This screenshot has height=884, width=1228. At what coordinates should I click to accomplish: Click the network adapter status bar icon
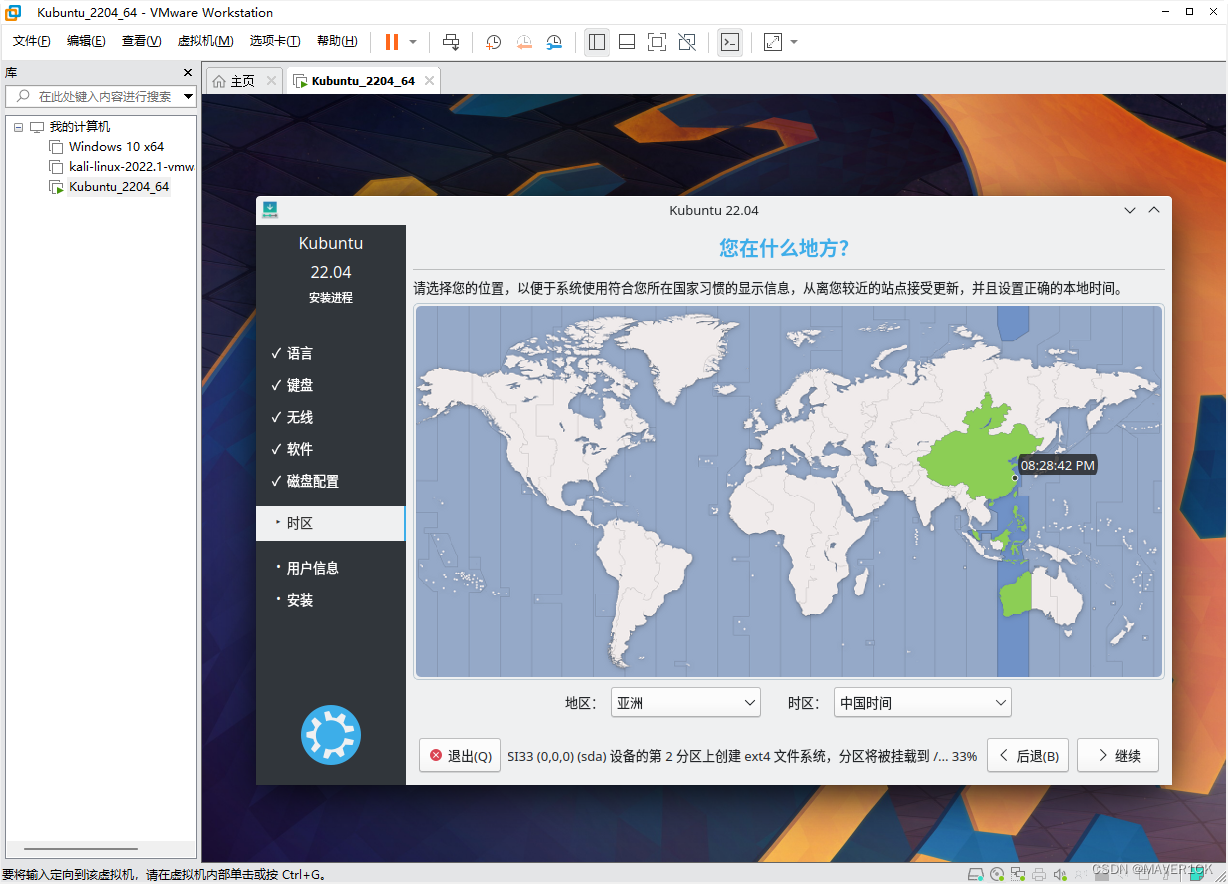pos(1017,873)
